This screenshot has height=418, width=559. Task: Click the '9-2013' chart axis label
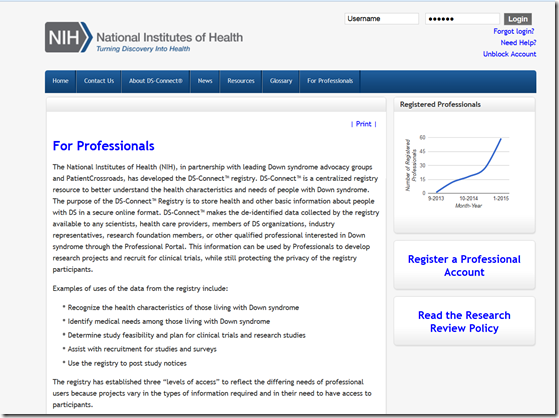(x=436, y=199)
